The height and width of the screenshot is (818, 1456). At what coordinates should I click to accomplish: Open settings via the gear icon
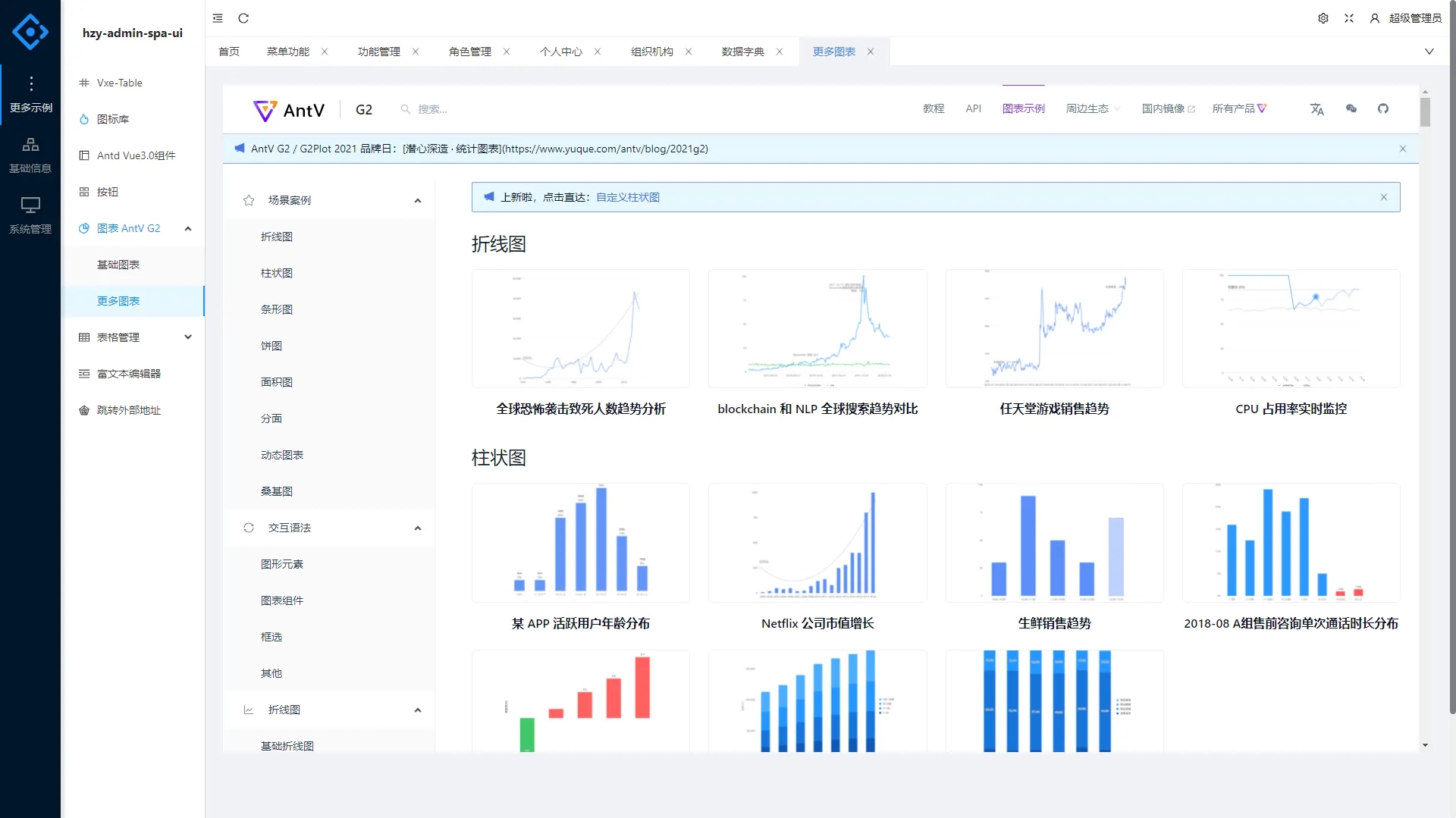point(1323,18)
